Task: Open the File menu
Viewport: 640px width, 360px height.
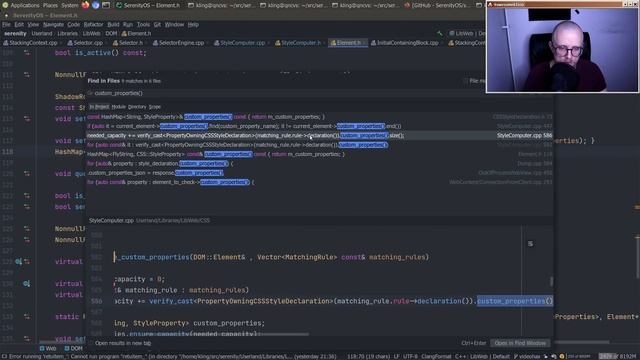Action: [x=6, y=24]
